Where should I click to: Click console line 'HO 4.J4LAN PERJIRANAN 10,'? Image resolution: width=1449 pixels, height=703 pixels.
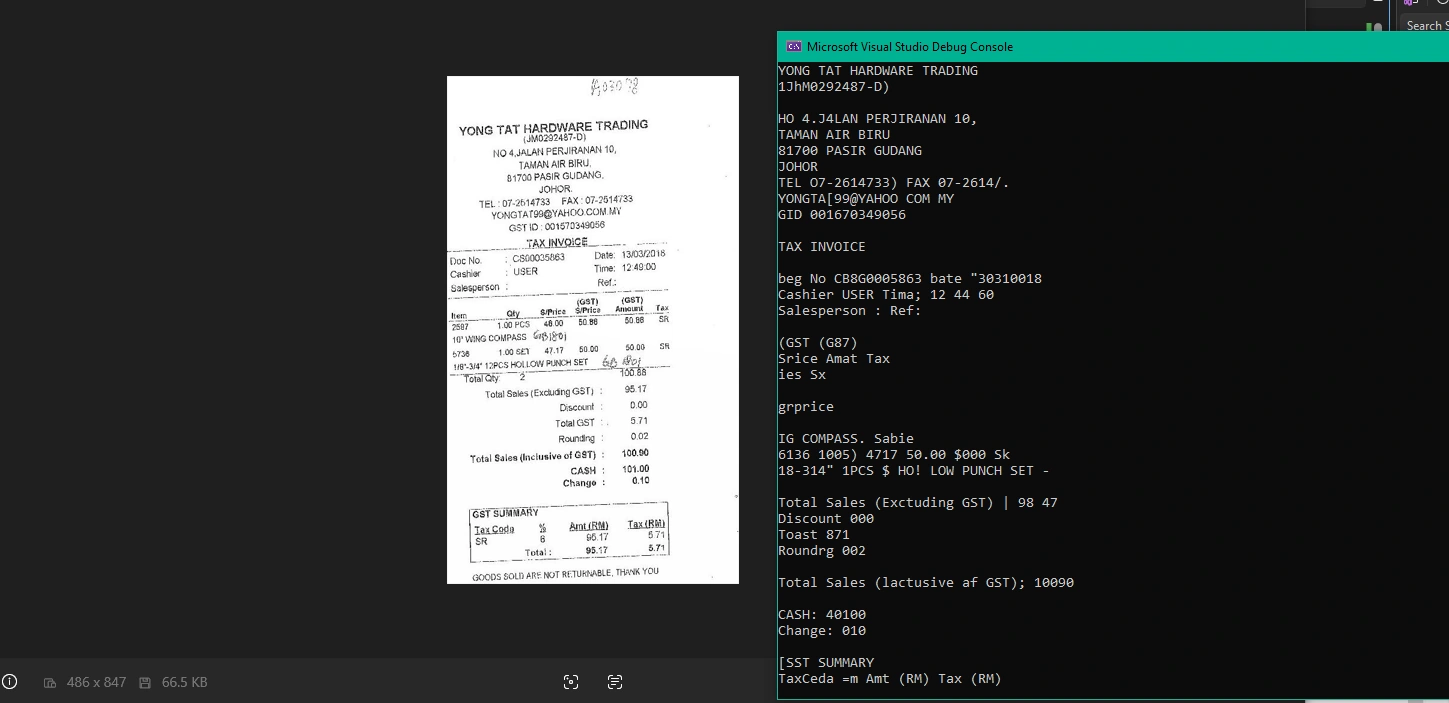coord(878,119)
